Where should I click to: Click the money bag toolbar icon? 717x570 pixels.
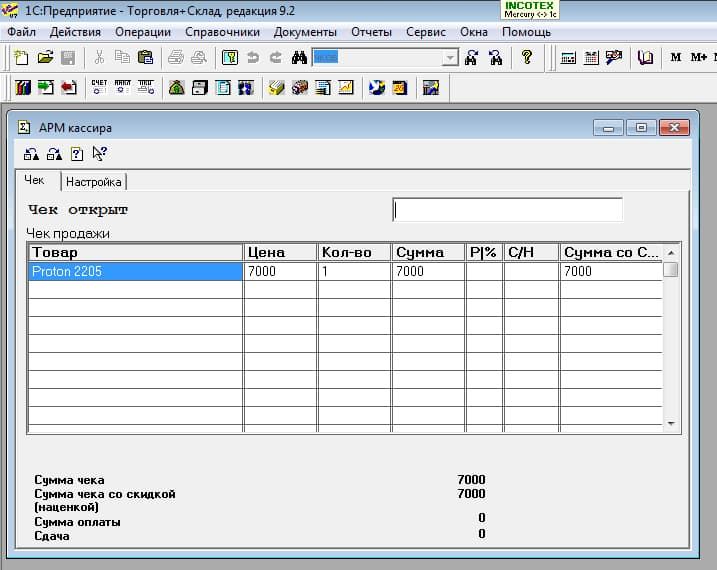tap(177, 87)
